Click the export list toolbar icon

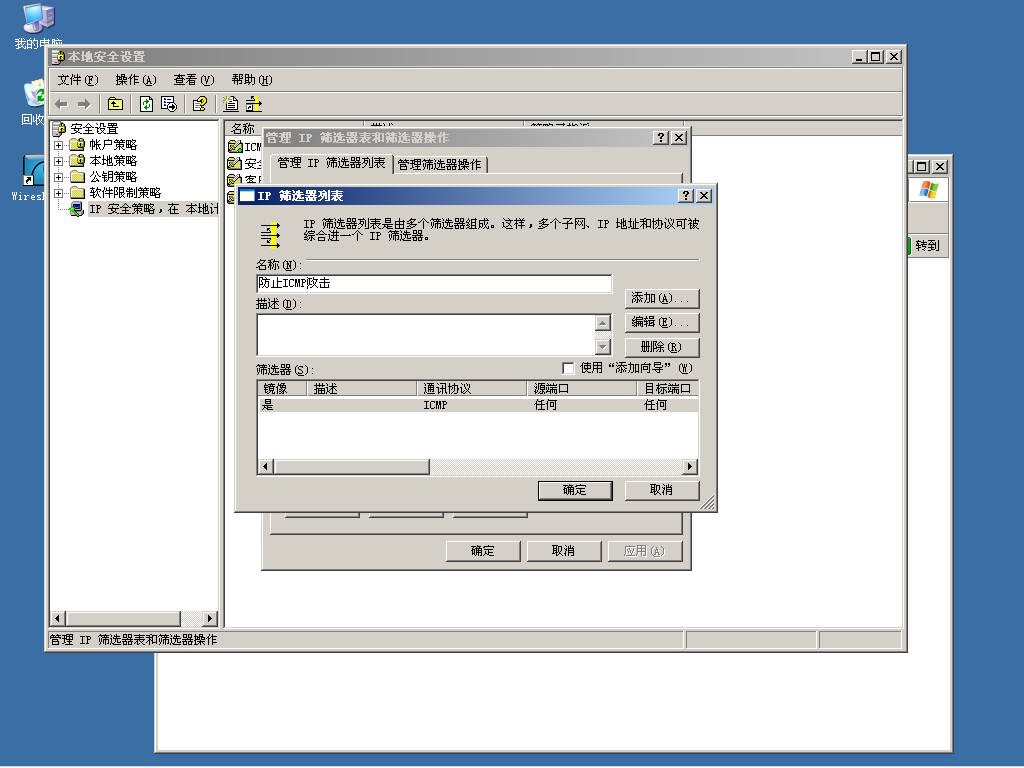coord(168,104)
